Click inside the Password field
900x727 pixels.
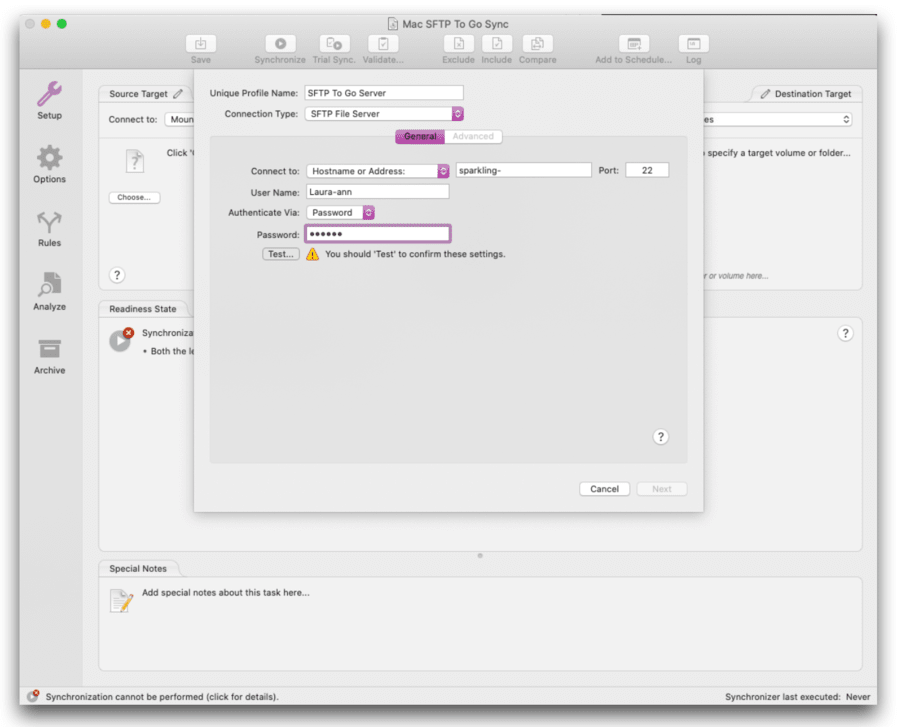[x=376, y=232]
